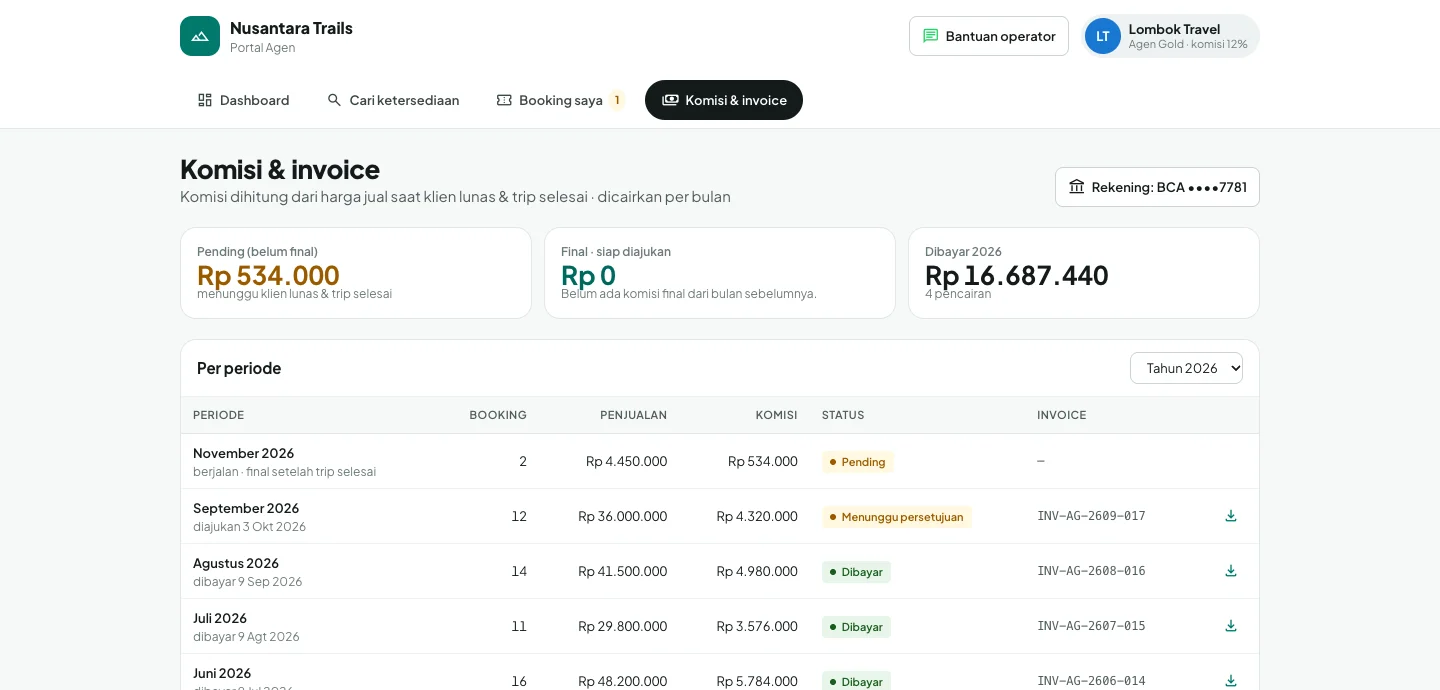Click invoice number INV-AG-2606-014

1091,681
